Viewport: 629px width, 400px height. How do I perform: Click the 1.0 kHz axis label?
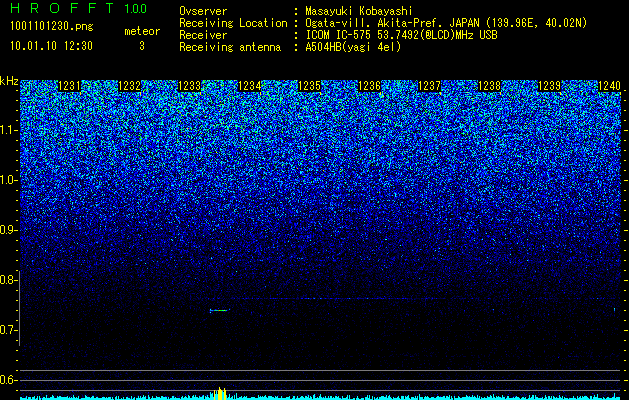(8, 181)
